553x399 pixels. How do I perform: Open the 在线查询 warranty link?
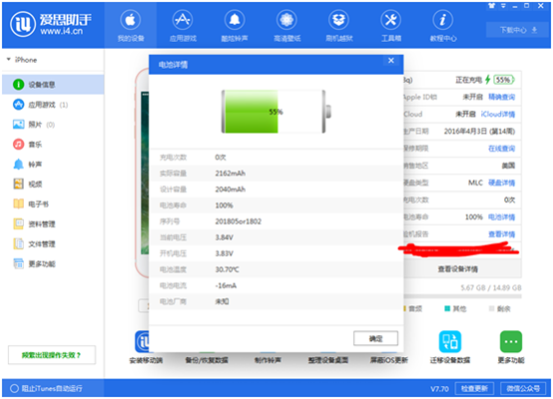502,149
